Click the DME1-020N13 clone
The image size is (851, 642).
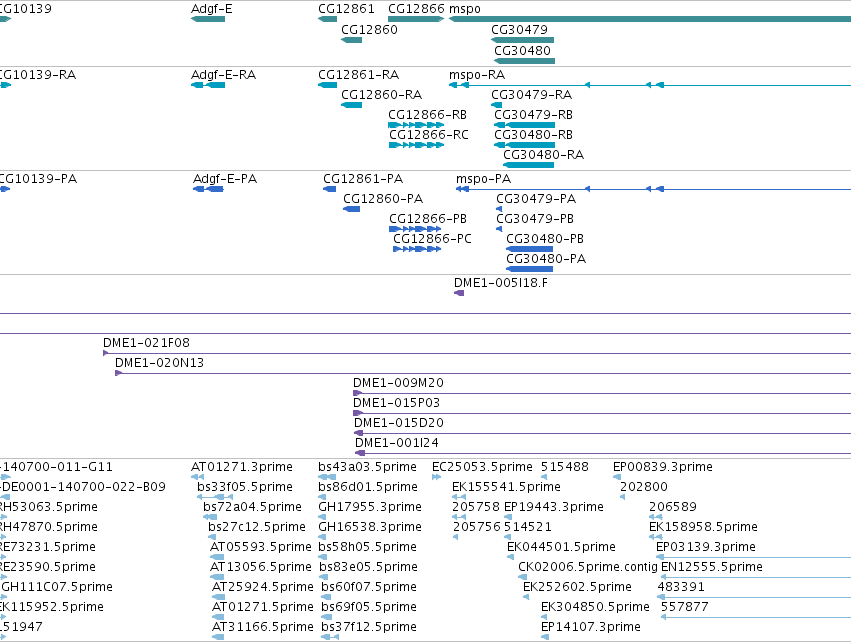coord(483,374)
